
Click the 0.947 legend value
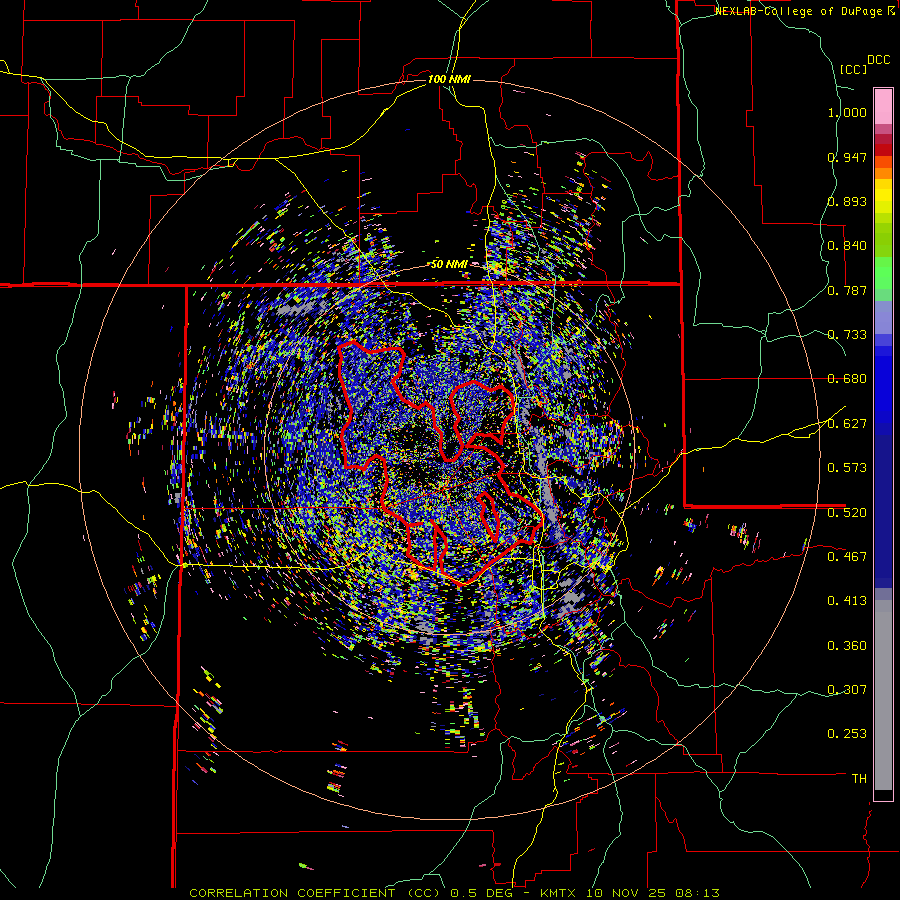(x=847, y=157)
